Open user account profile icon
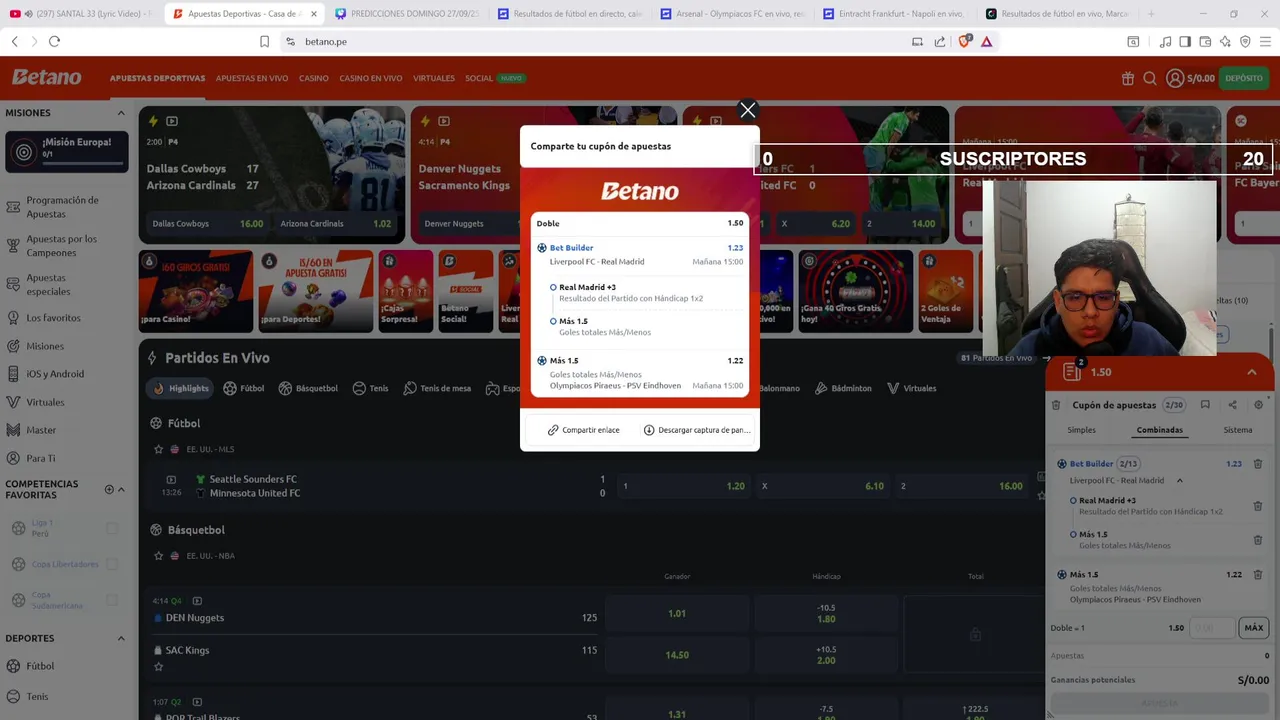Image resolution: width=1280 pixels, height=720 pixels. 1175,78
